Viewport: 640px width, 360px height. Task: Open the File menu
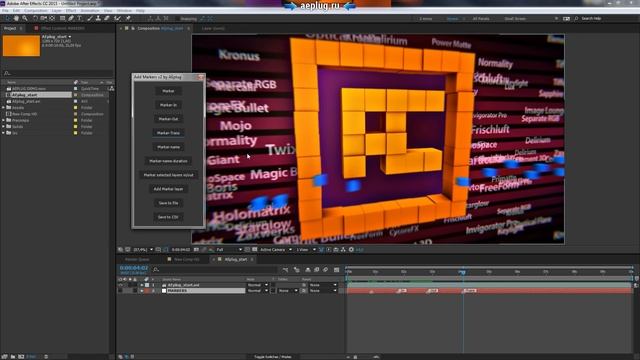5,11
